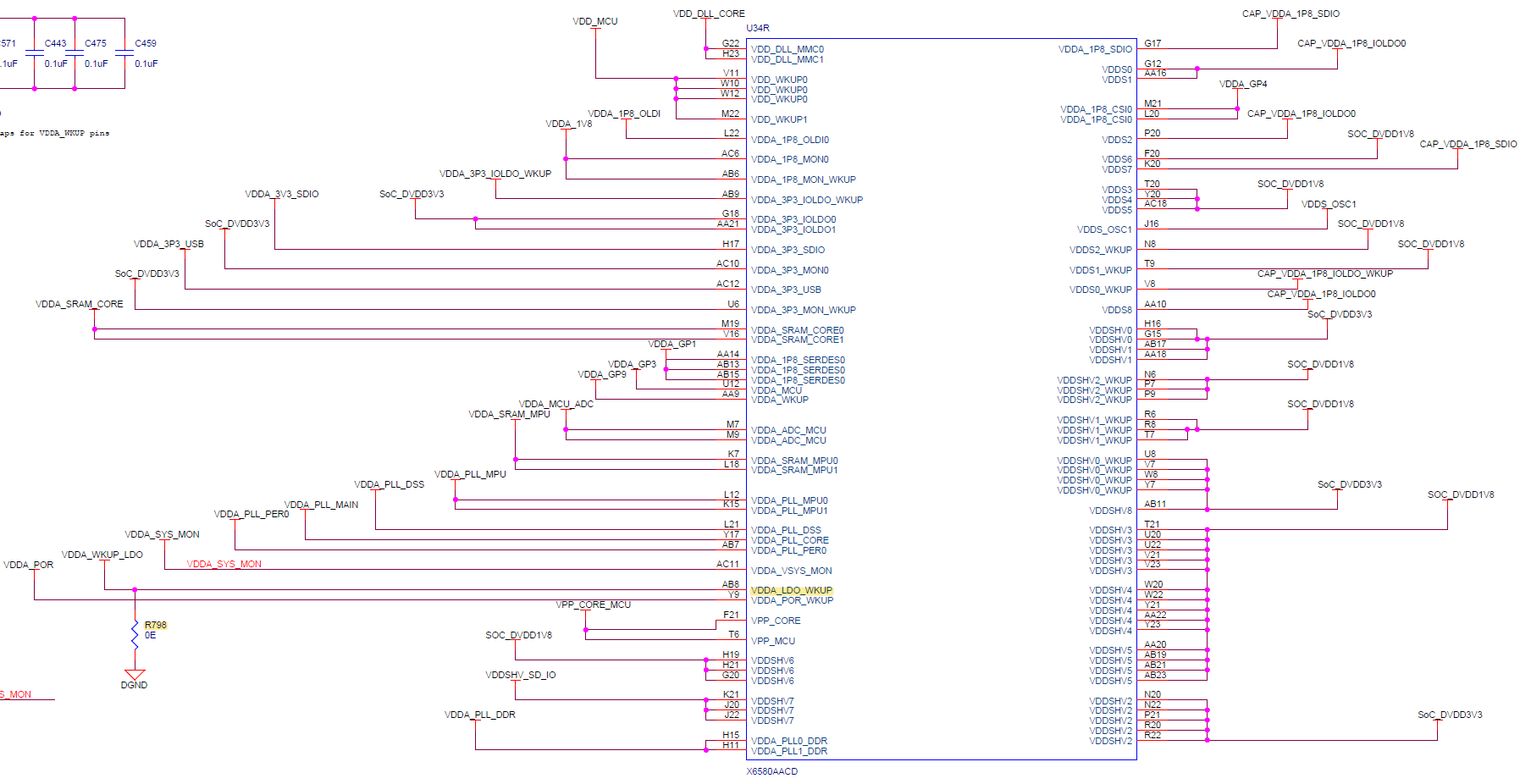The width and height of the screenshot is (1520, 784).
Task: Select the R798 designator label
Action: pos(156,625)
